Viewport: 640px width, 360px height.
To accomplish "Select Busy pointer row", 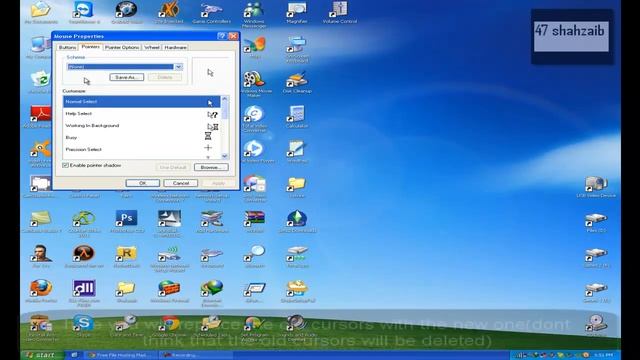I will coord(141,138).
